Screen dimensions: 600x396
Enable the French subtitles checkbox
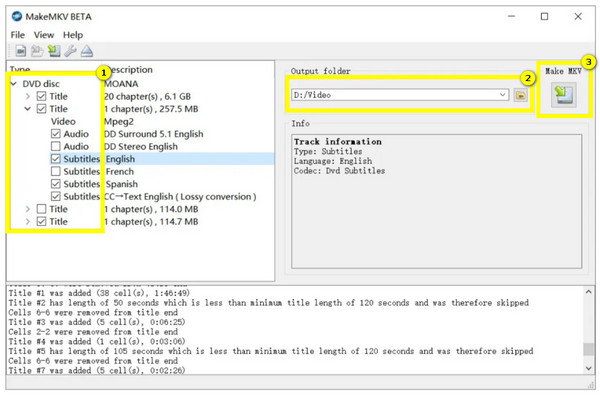point(55,171)
